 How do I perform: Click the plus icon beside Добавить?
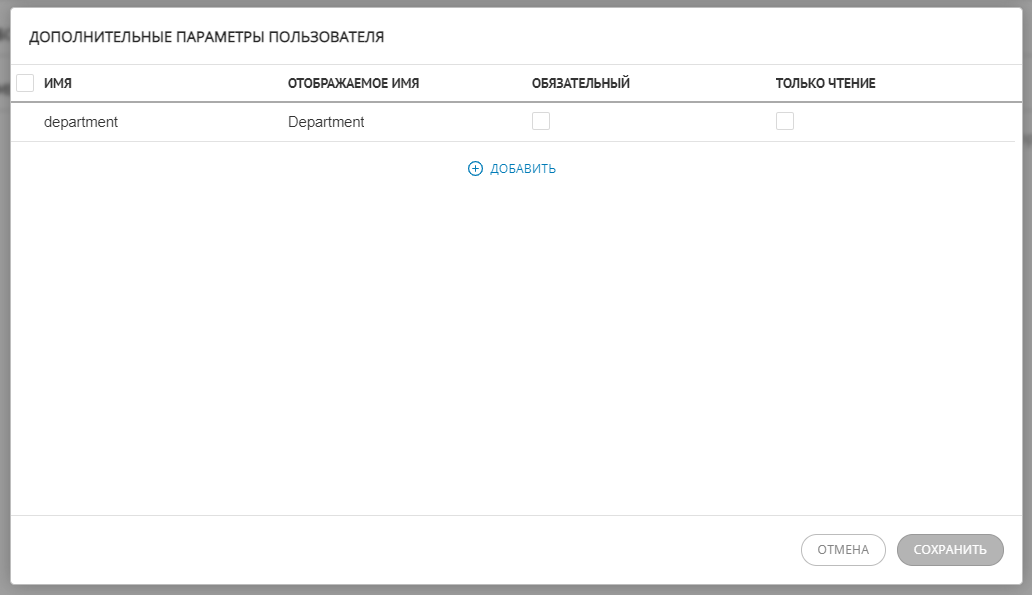(475, 169)
